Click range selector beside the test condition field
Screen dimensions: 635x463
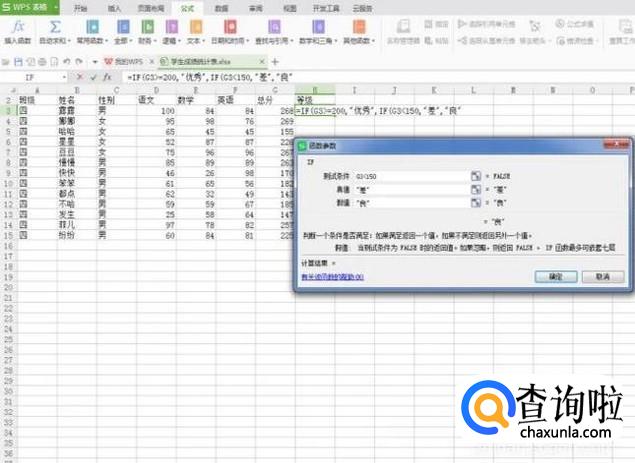tap(476, 176)
